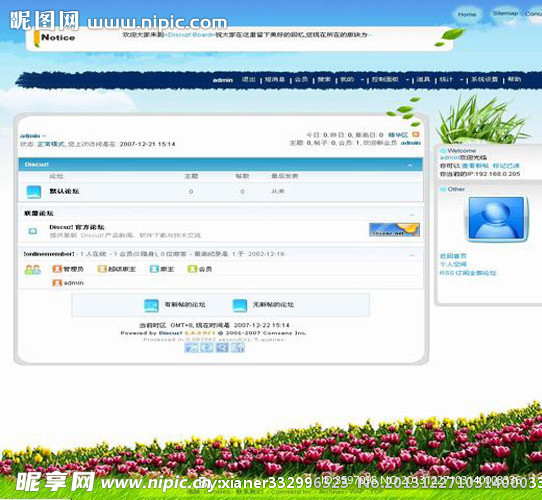
Task: Open the admin dropdown above the status line
Action: 32,136
